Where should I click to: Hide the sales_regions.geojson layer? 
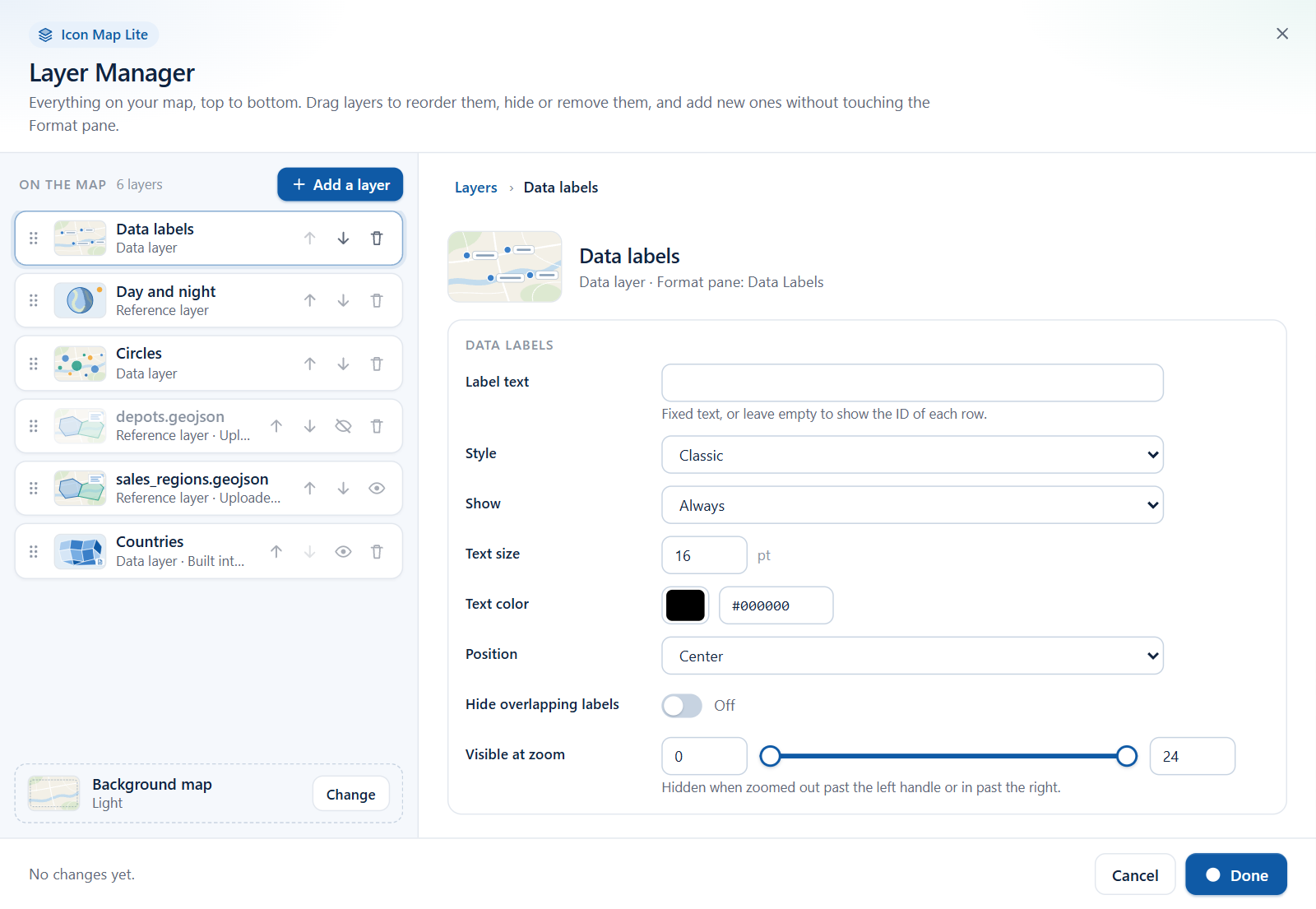[x=377, y=489]
